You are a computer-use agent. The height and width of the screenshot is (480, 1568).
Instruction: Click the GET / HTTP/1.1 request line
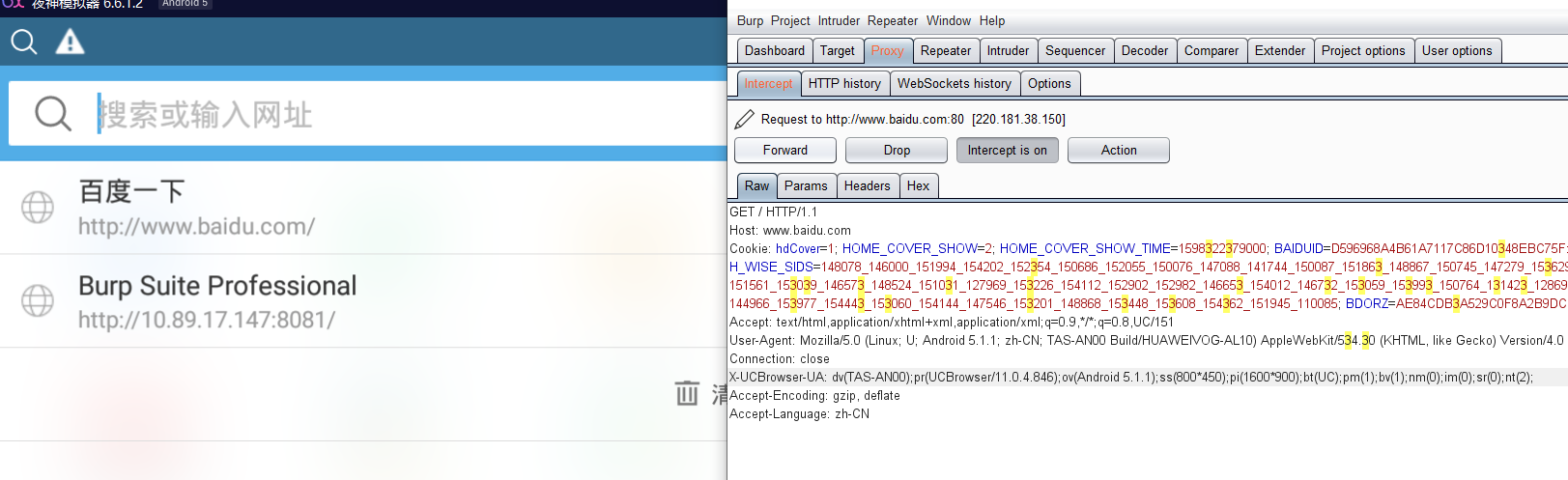(x=774, y=212)
